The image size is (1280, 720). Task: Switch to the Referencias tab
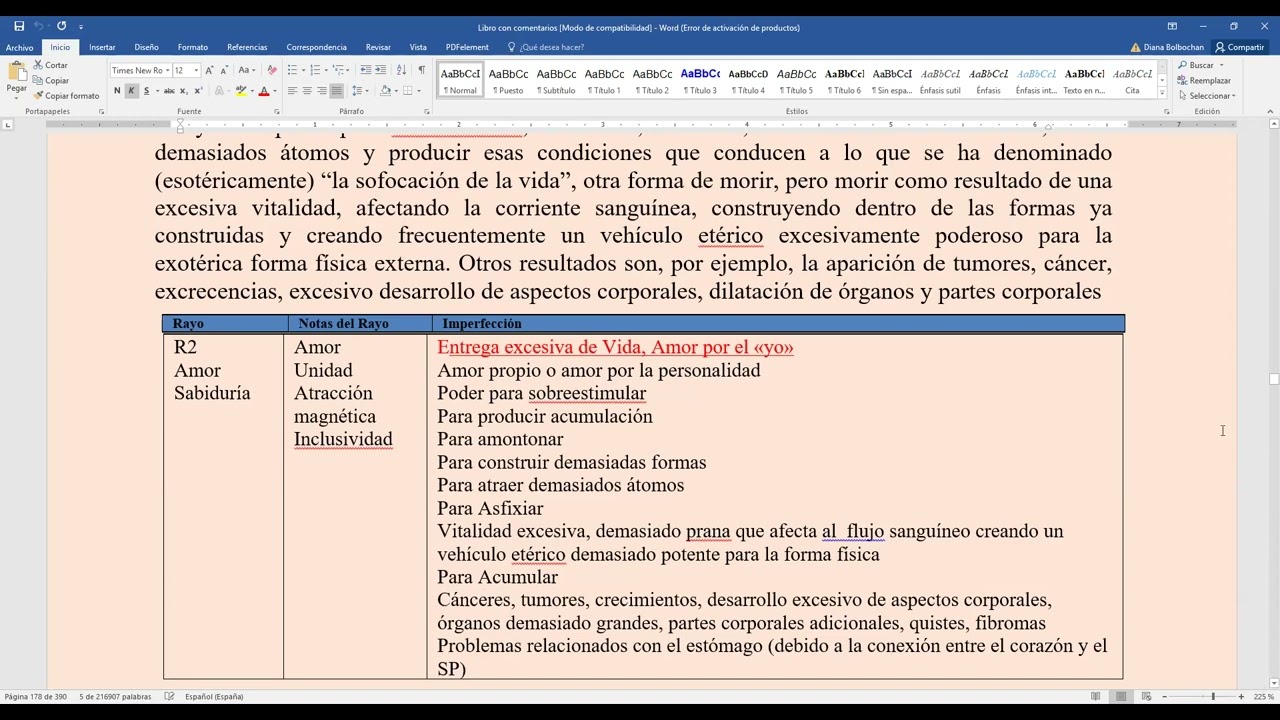(x=247, y=47)
